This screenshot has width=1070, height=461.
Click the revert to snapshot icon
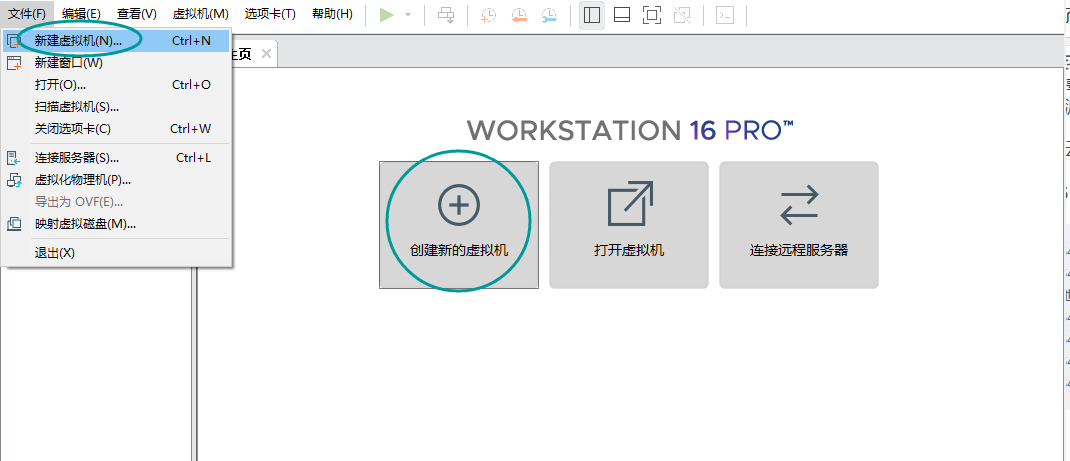click(x=519, y=16)
